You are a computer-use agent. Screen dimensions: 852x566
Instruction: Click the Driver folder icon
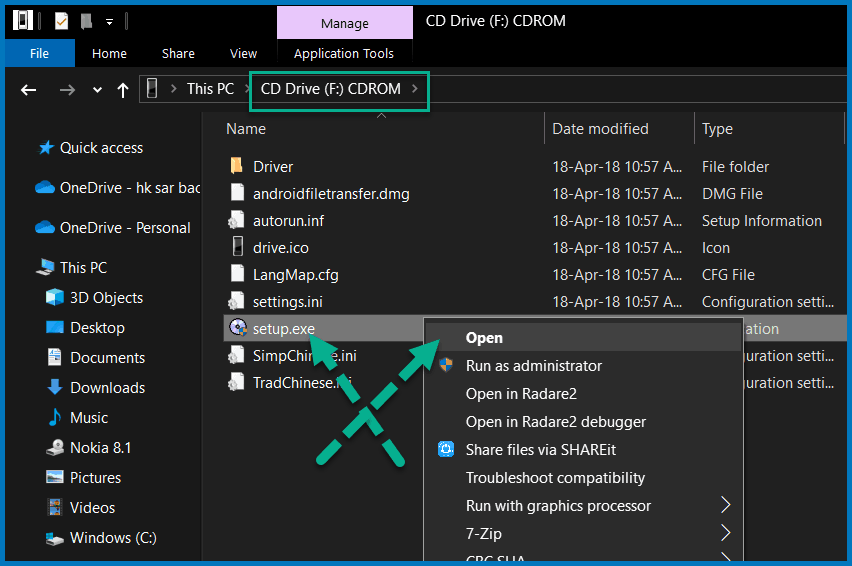click(x=236, y=166)
